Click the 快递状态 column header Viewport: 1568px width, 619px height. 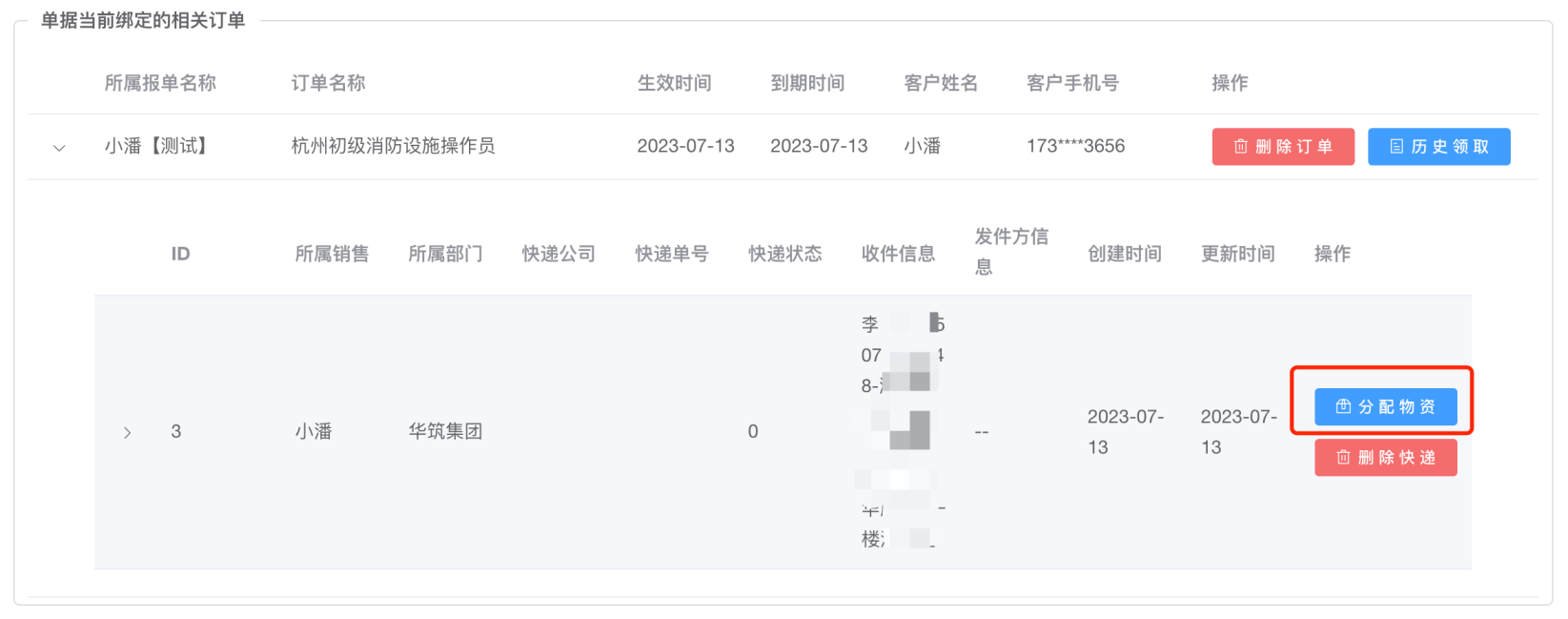[x=785, y=254]
